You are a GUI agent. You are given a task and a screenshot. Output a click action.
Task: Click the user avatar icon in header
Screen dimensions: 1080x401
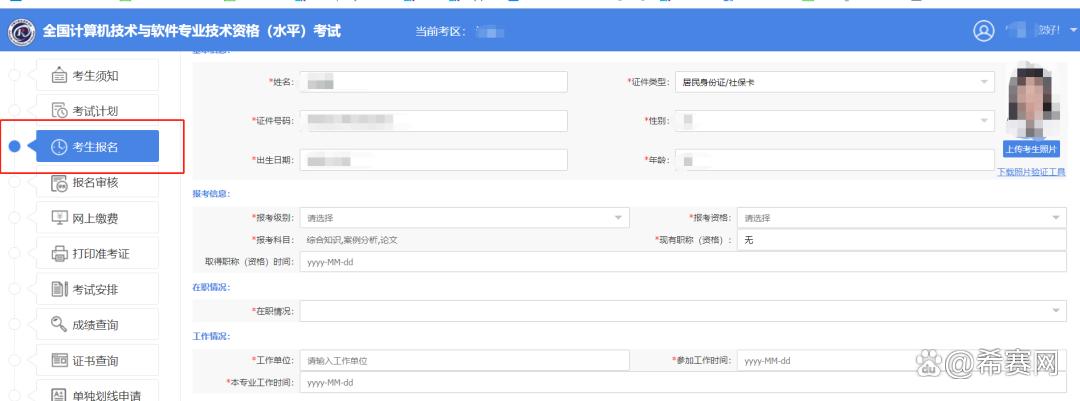tap(983, 31)
